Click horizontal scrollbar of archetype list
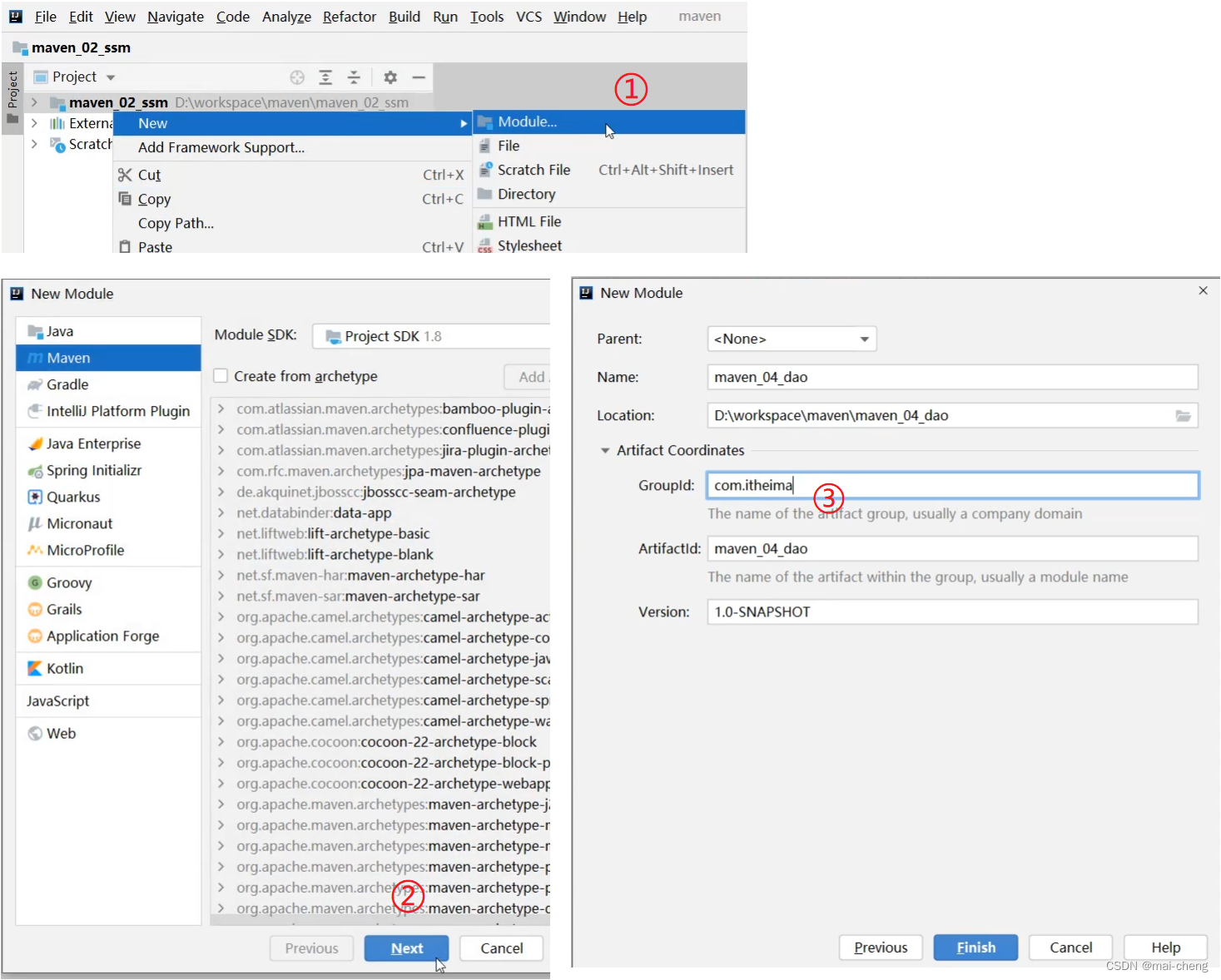The image size is (1221, 980). point(380,921)
